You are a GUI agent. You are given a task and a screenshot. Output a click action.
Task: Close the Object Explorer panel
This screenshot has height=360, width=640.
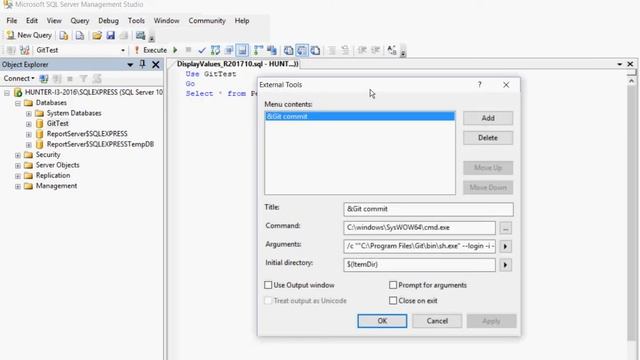click(156, 64)
